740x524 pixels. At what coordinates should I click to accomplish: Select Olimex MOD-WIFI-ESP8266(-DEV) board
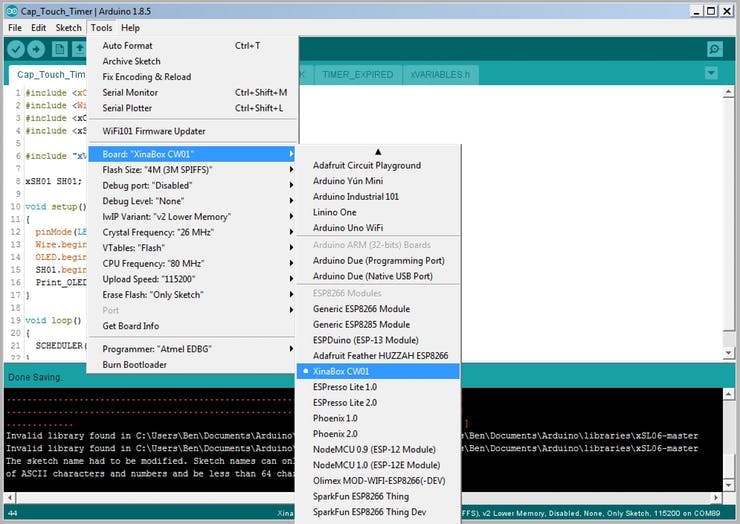tap(378, 481)
